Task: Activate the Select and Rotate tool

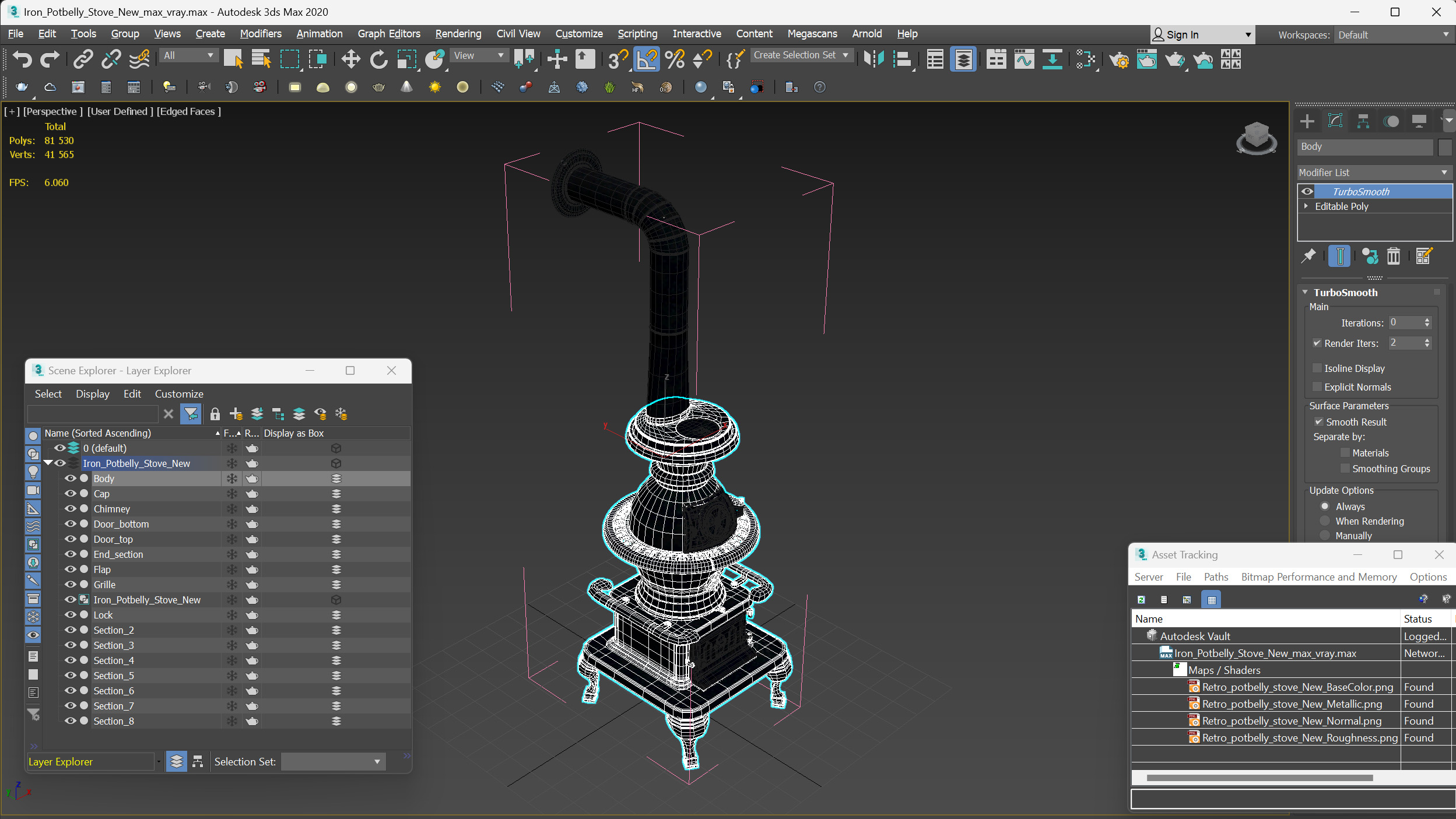Action: pyautogui.click(x=378, y=59)
